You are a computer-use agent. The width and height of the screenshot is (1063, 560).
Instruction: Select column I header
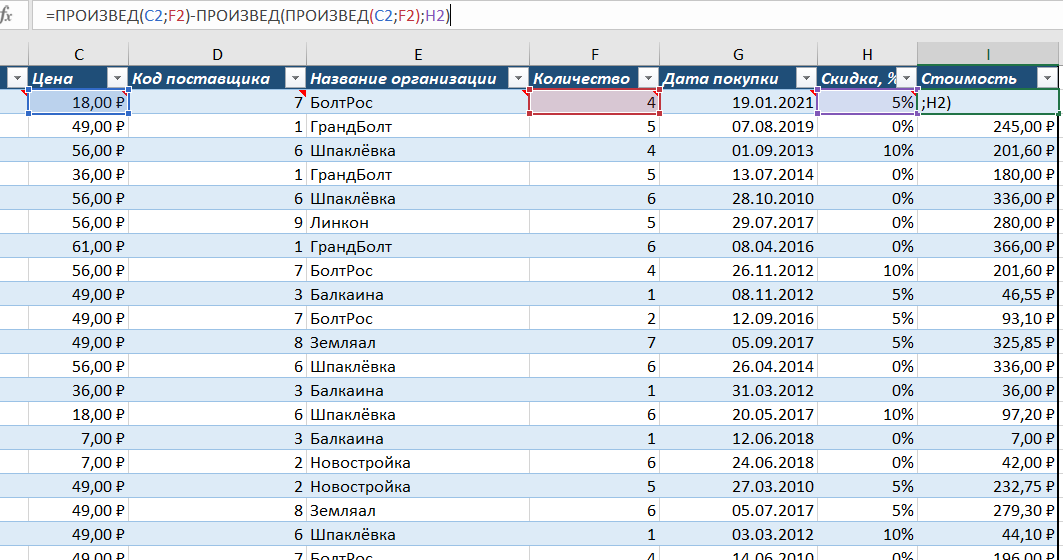click(988, 54)
